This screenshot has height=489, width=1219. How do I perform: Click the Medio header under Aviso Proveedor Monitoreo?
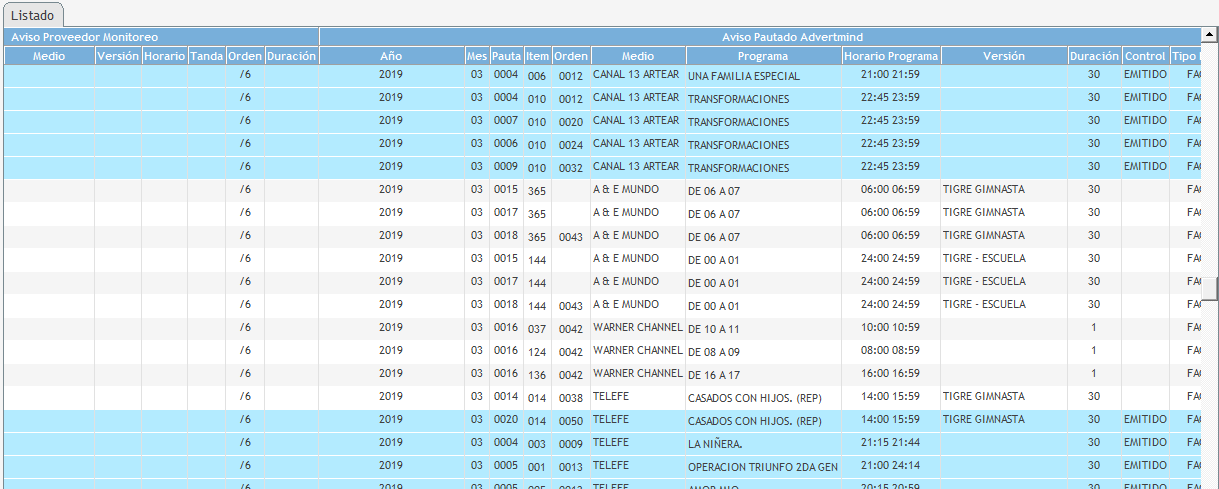(49, 56)
